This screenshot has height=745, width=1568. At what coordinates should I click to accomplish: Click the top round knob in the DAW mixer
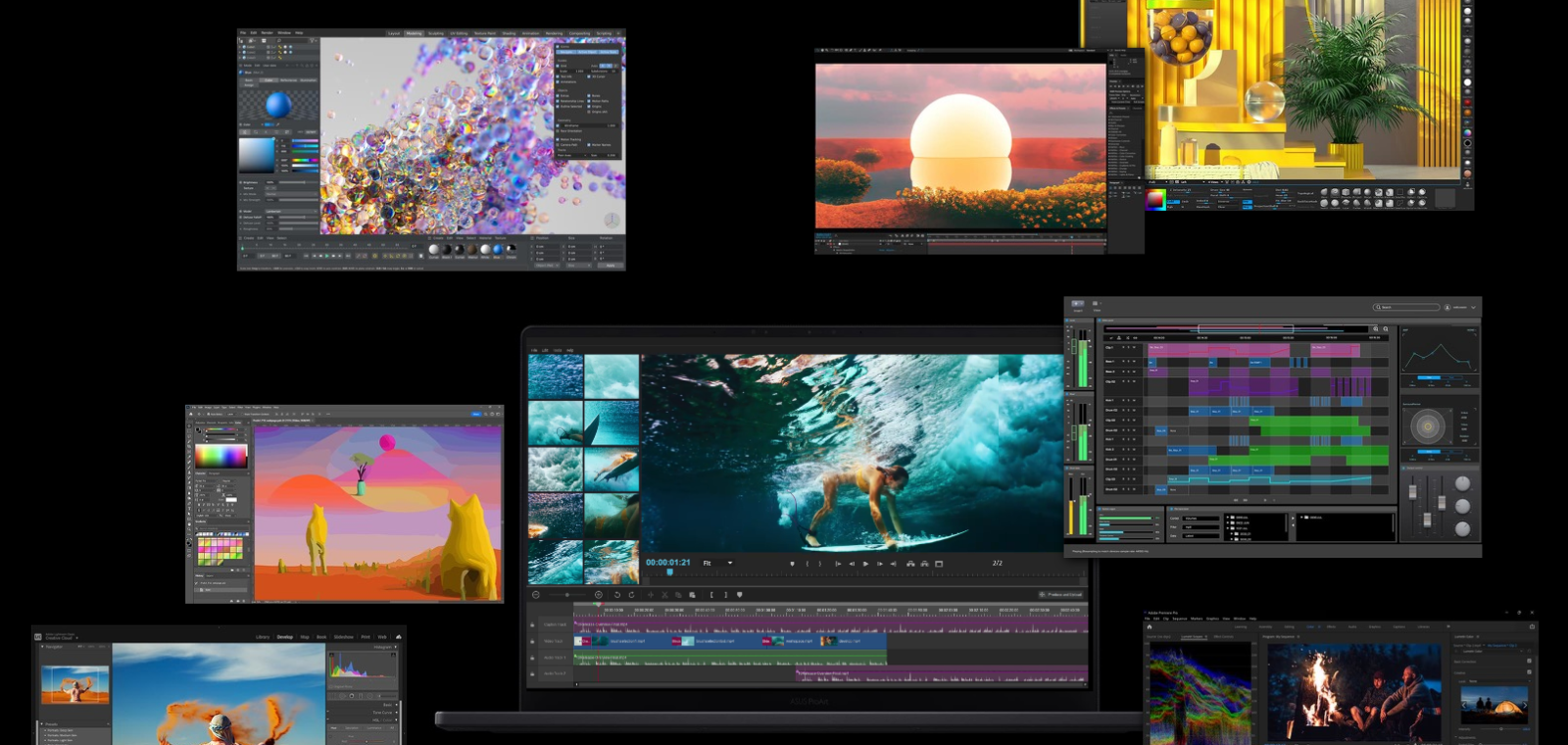coord(1462,483)
